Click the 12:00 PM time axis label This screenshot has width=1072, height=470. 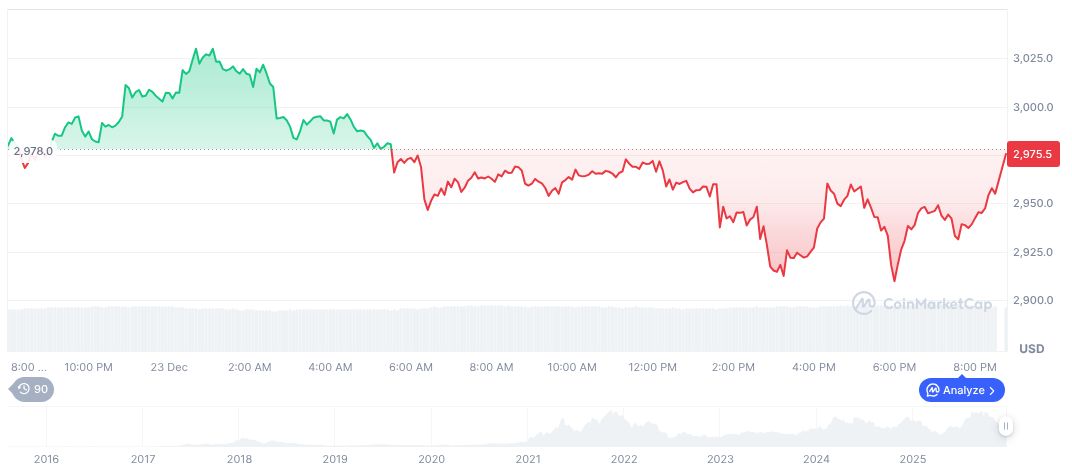[652, 367]
